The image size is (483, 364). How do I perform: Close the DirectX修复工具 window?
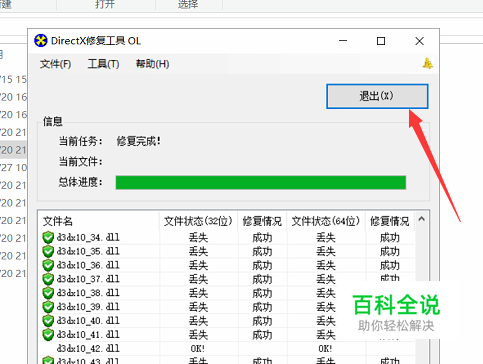pyautogui.click(x=419, y=41)
